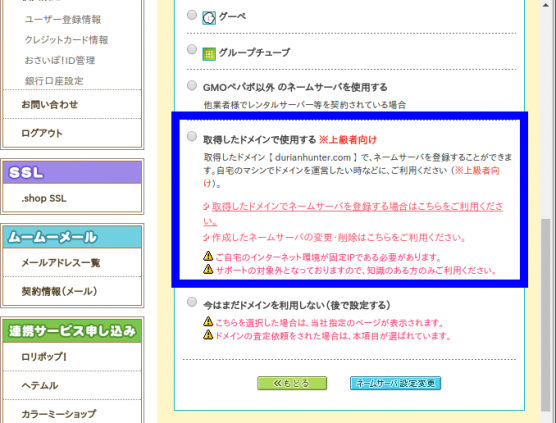Screen dimensions: 556x423
Task: Open the クレジットカード情報 menu item
Action: pos(66,40)
